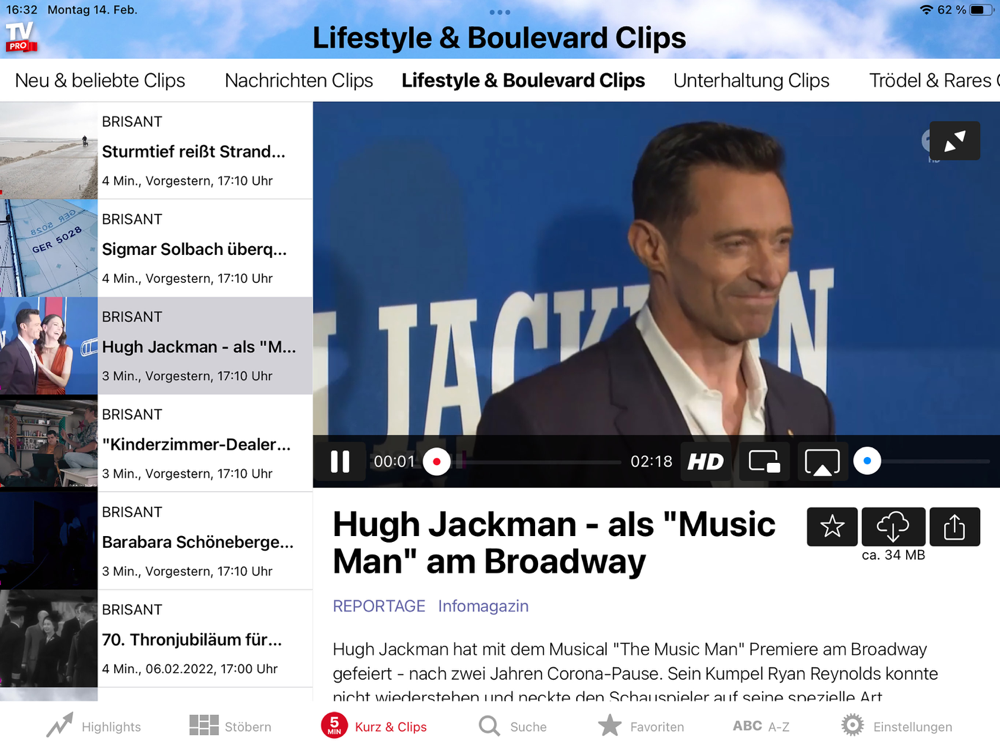Tap the ca. 34 MB size label
The height and width of the screenshot is (750, 1000).
[x=893, y=555]
